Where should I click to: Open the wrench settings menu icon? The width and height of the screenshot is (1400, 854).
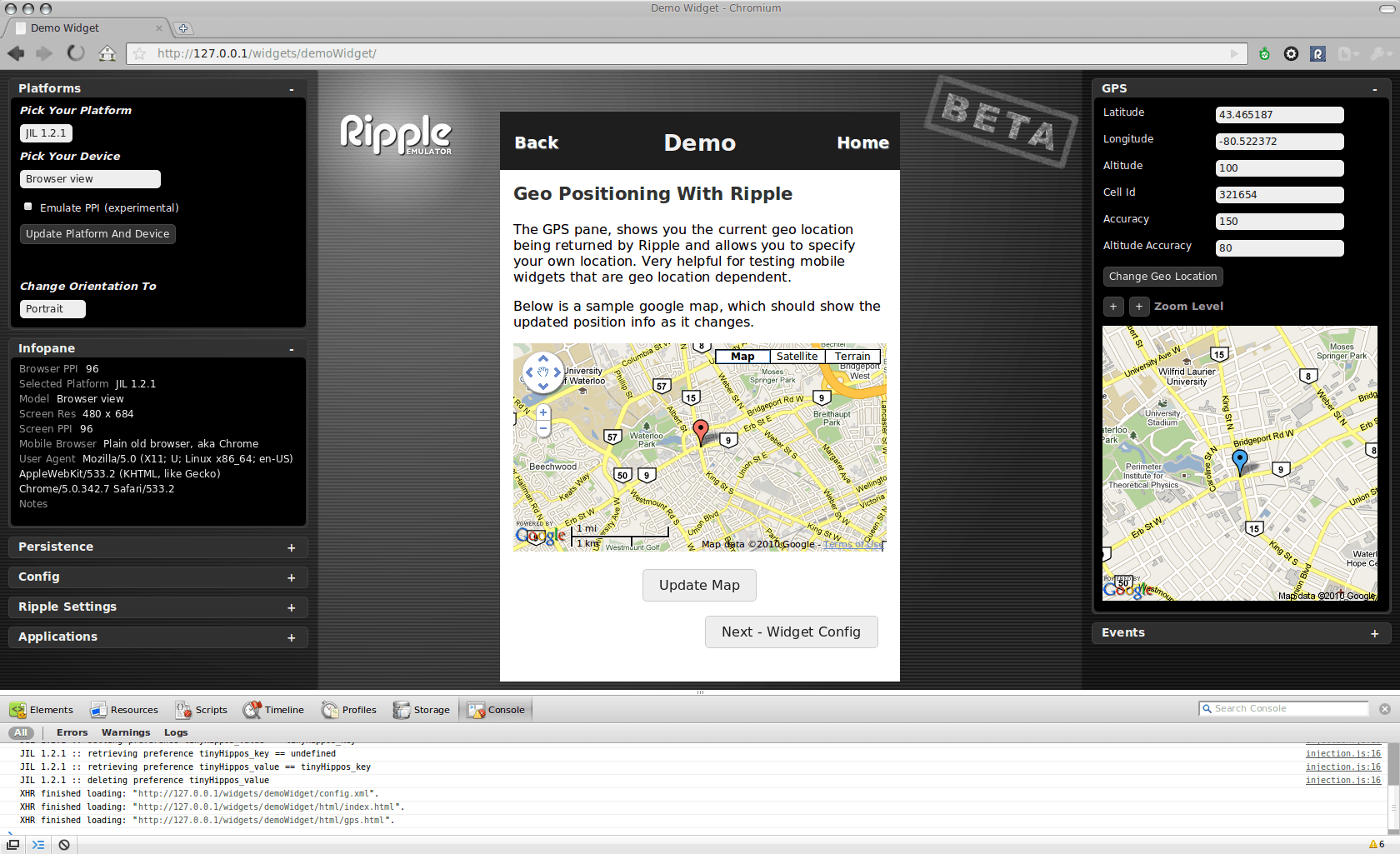[1379, 53]
